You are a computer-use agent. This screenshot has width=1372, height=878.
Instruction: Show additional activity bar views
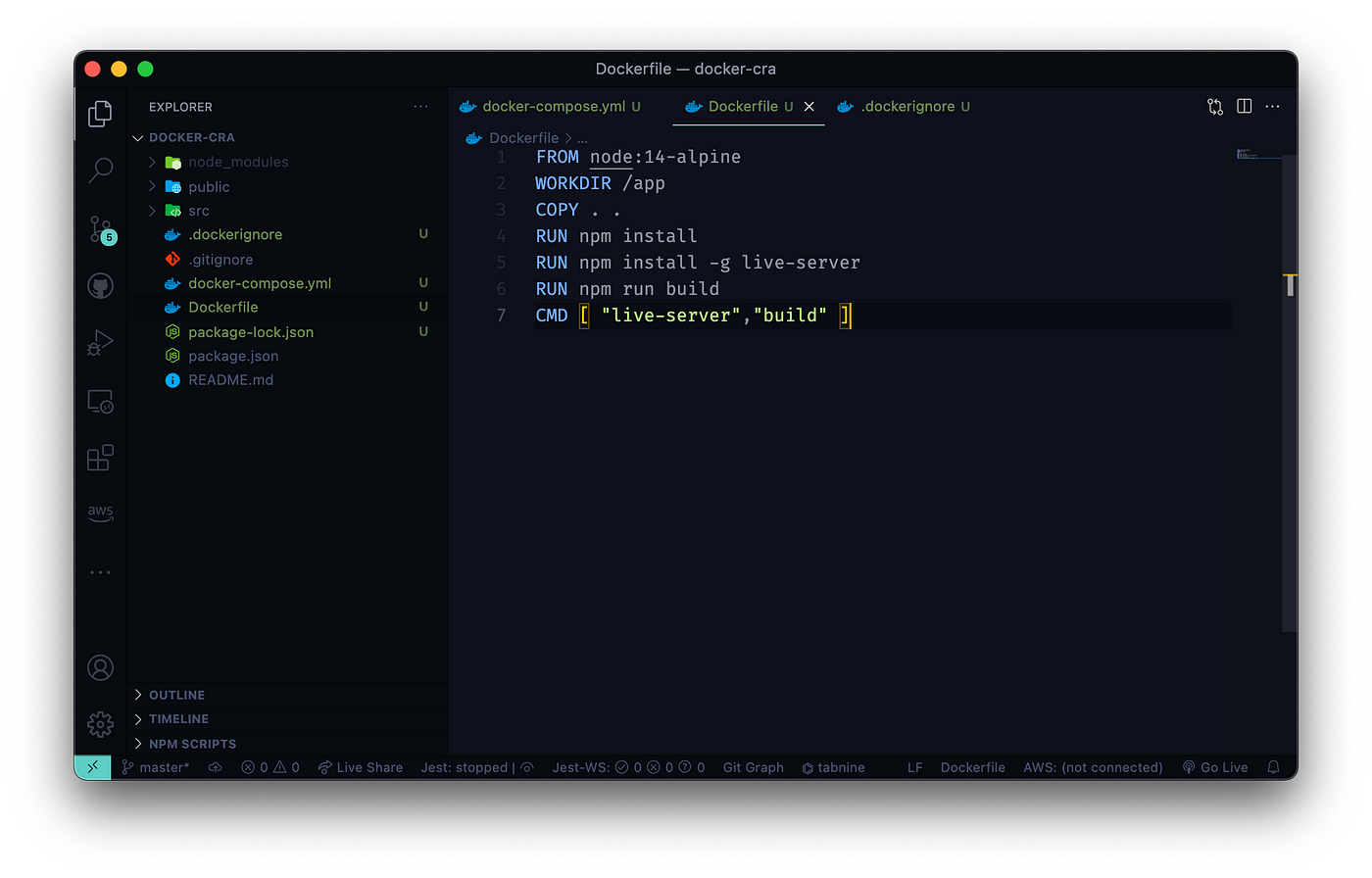pos(100,572)
